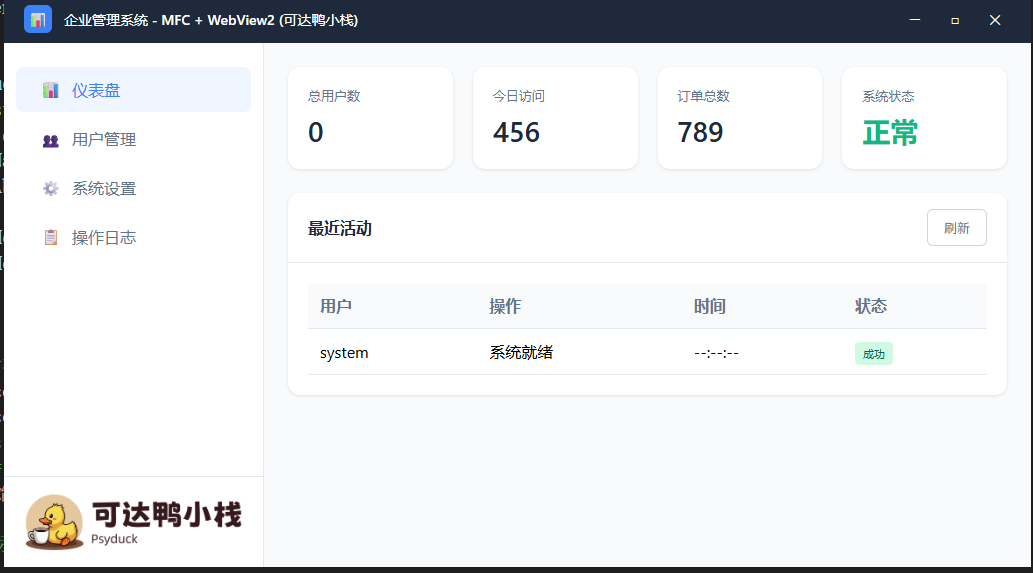Click the 操作 column header
The height and width of the screenshot is (573, 1033).
pyautogui.click(x=505, y=306)
